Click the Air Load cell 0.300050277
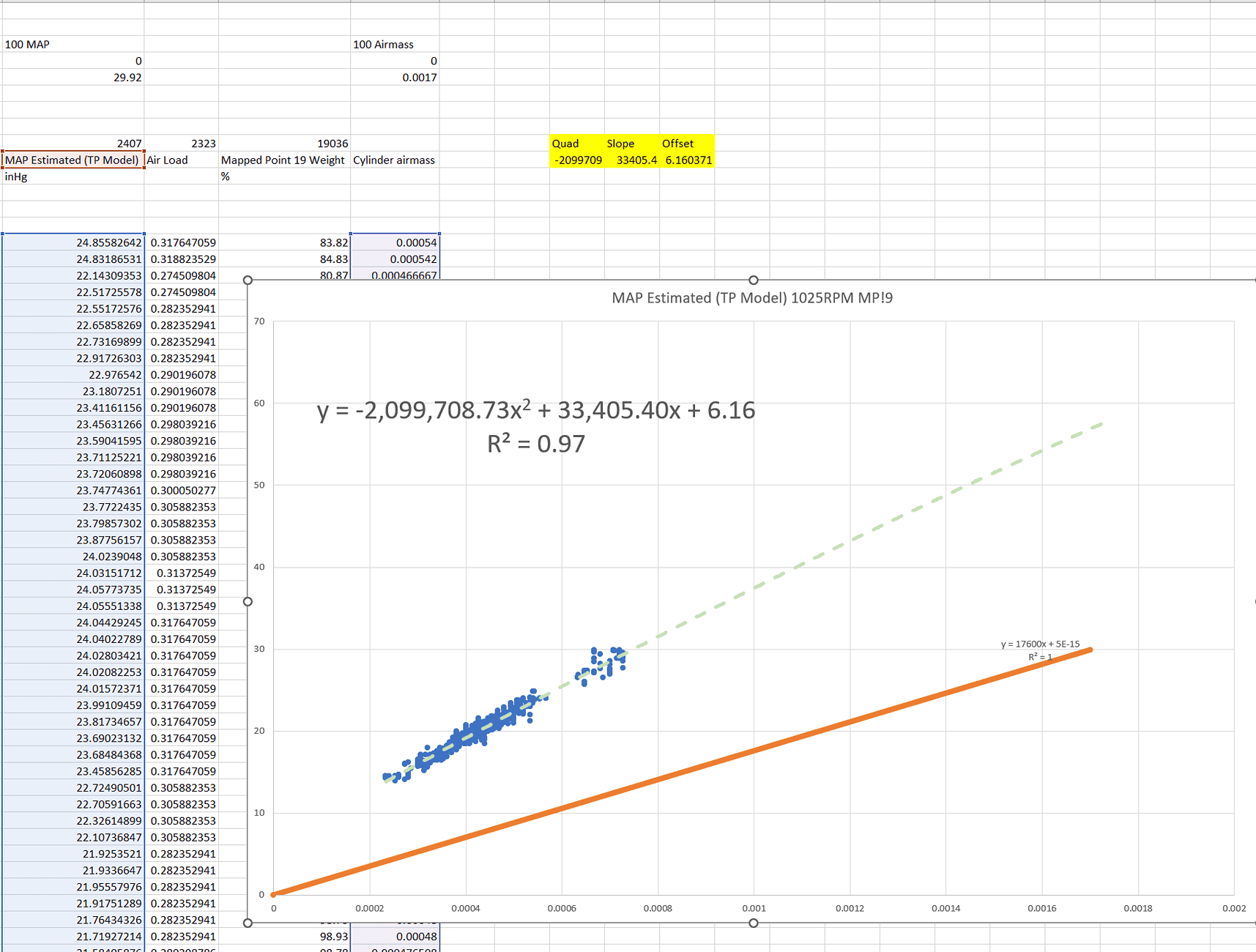 click(182, 490)
